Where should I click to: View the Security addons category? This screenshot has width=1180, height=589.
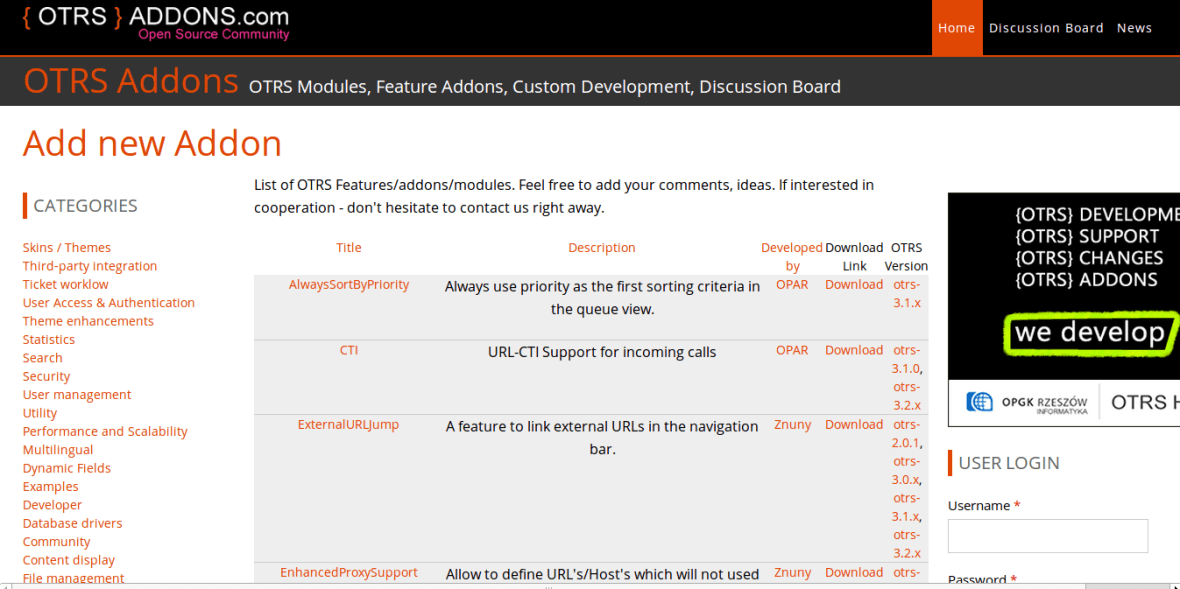click(x=46, y=376)
